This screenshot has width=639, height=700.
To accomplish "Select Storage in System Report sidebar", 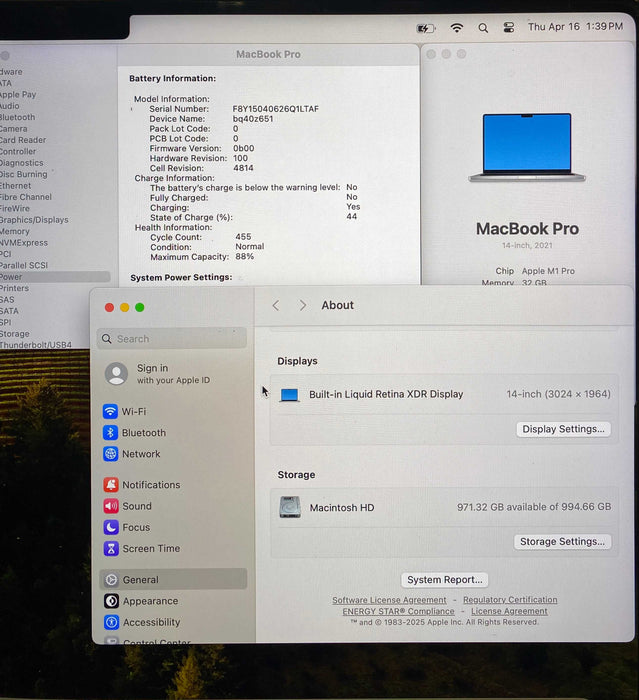I will tap(15, 333).
